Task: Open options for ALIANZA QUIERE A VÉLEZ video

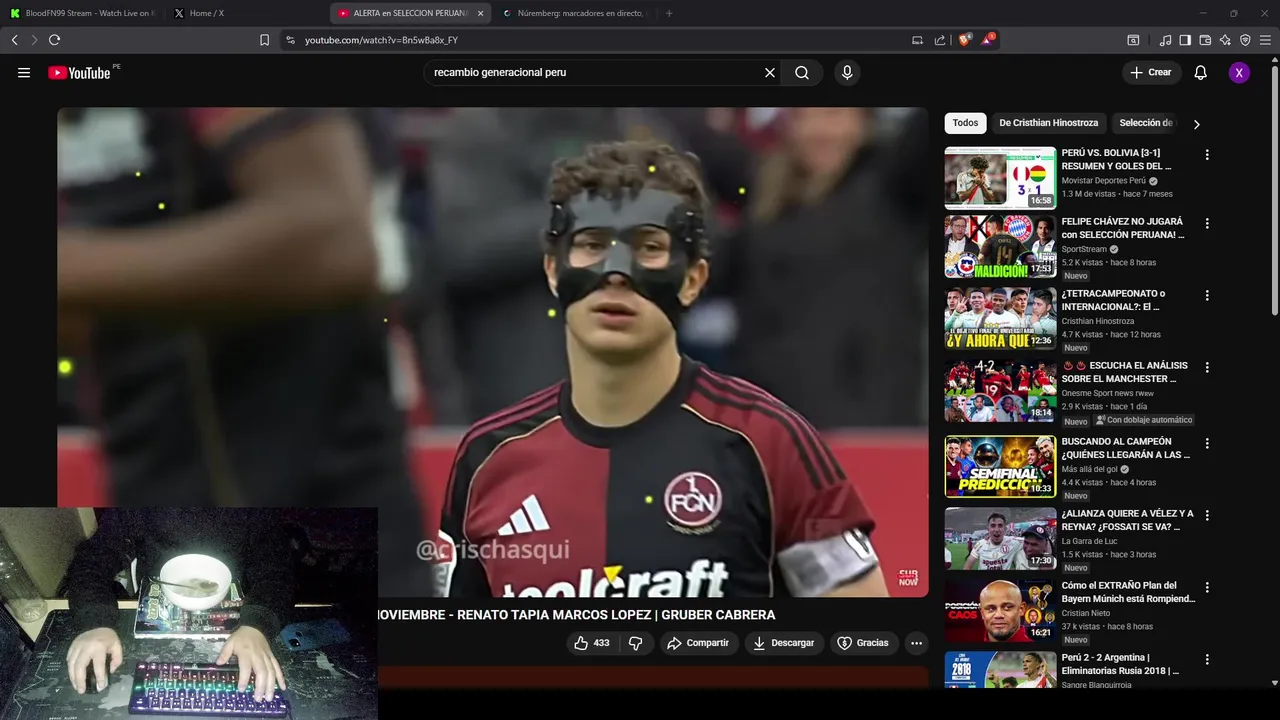Action: click(x=1207, y=515)
